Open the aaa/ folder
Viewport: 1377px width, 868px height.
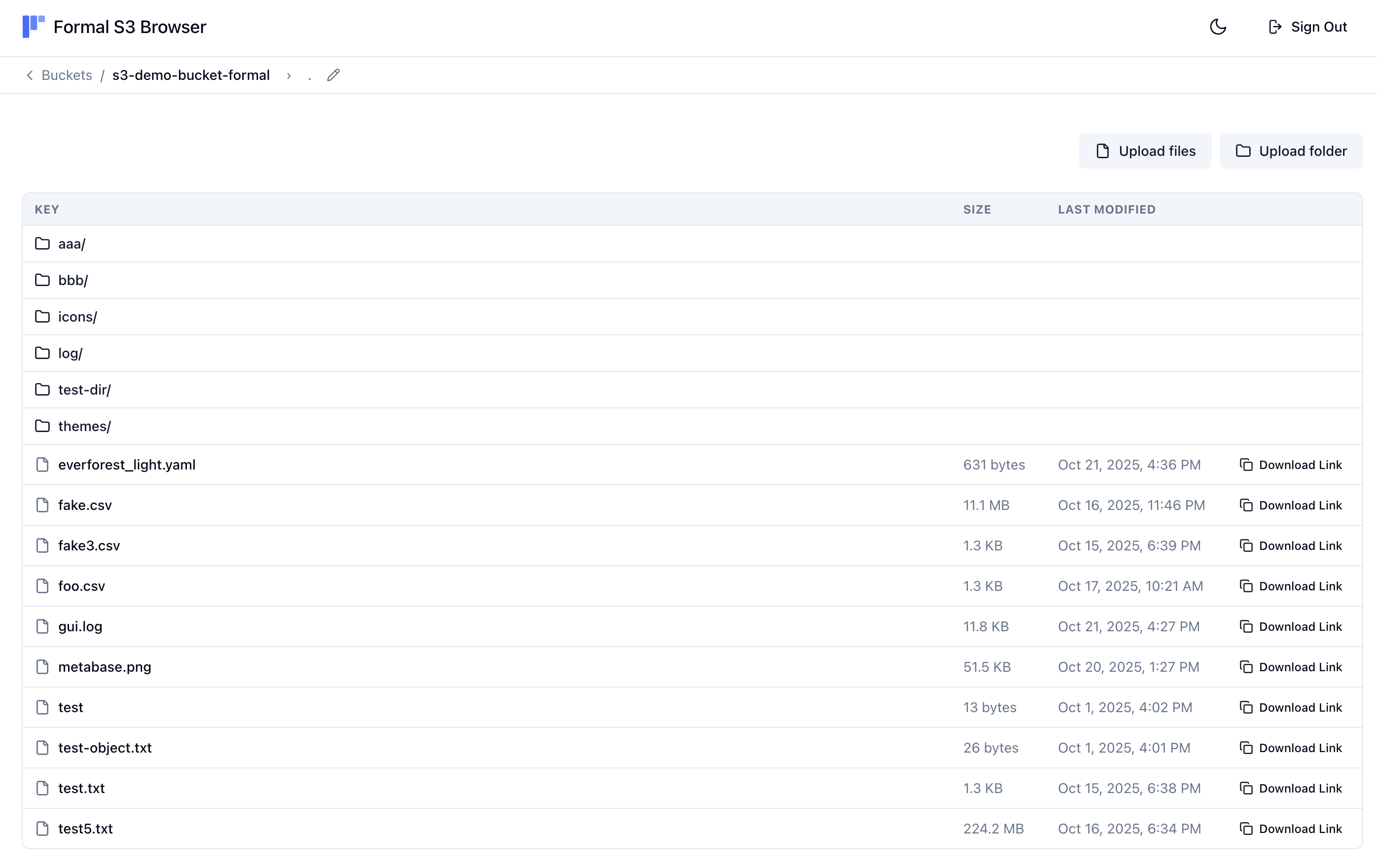pyautogui.click(x=71, y=243)
